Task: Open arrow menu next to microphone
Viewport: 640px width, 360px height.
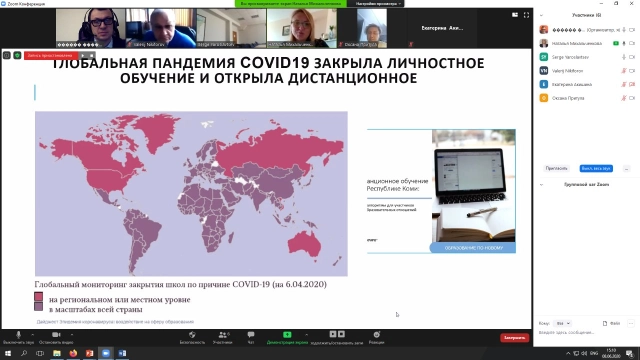Action: [32, 335]
